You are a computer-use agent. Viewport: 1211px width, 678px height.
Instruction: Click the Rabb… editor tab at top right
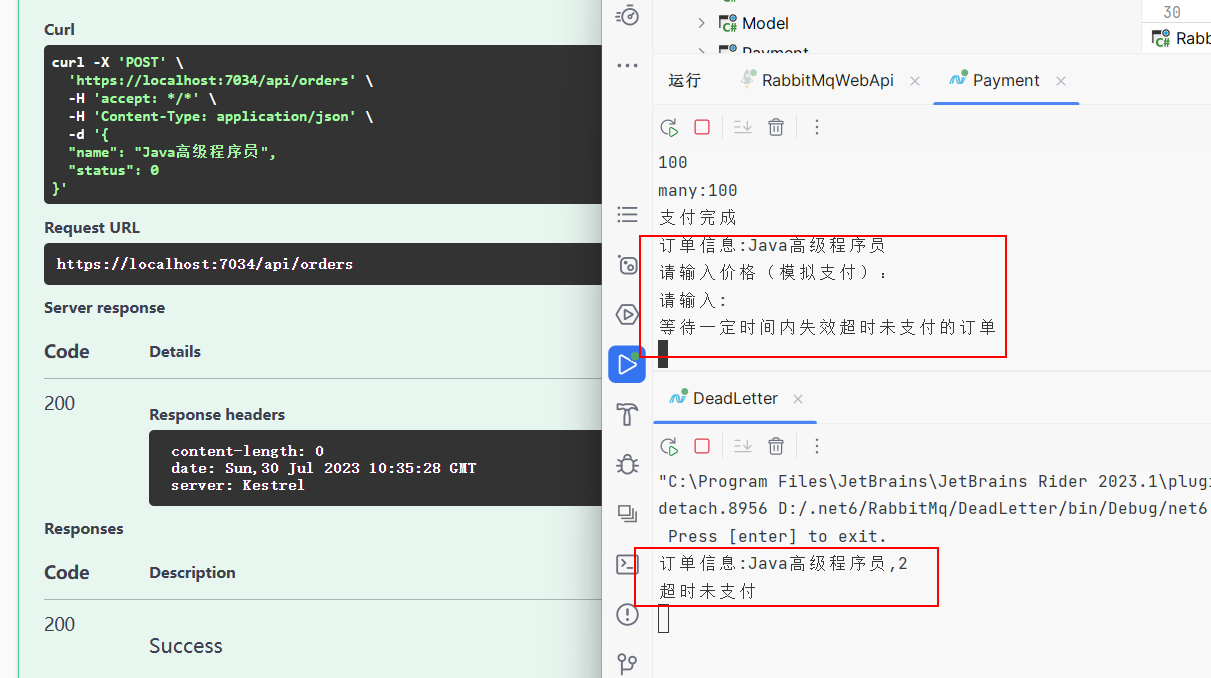1181,38
